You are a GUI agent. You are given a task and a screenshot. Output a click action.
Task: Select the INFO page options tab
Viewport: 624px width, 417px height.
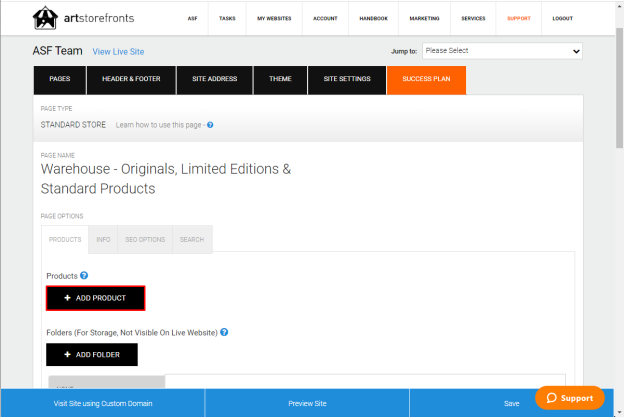pos(103,239)
